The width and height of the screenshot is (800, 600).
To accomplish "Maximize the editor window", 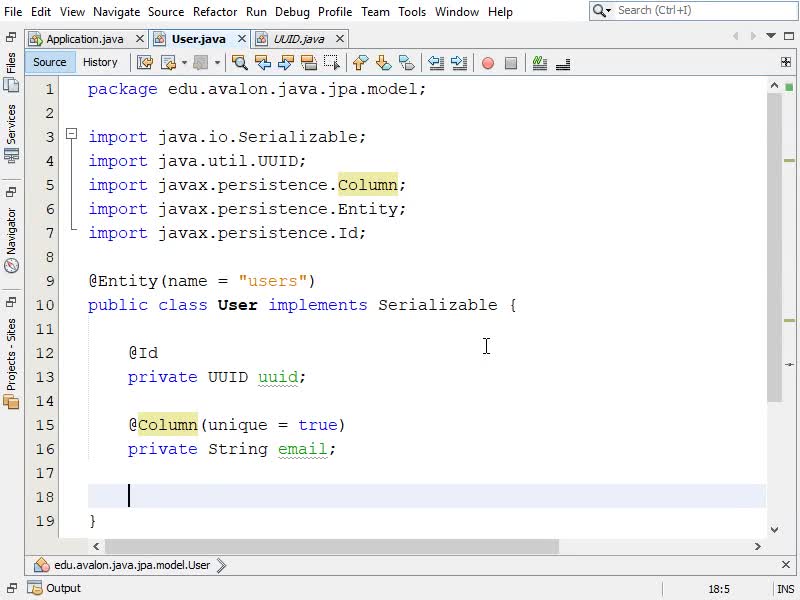I will [x=789, y=36].
